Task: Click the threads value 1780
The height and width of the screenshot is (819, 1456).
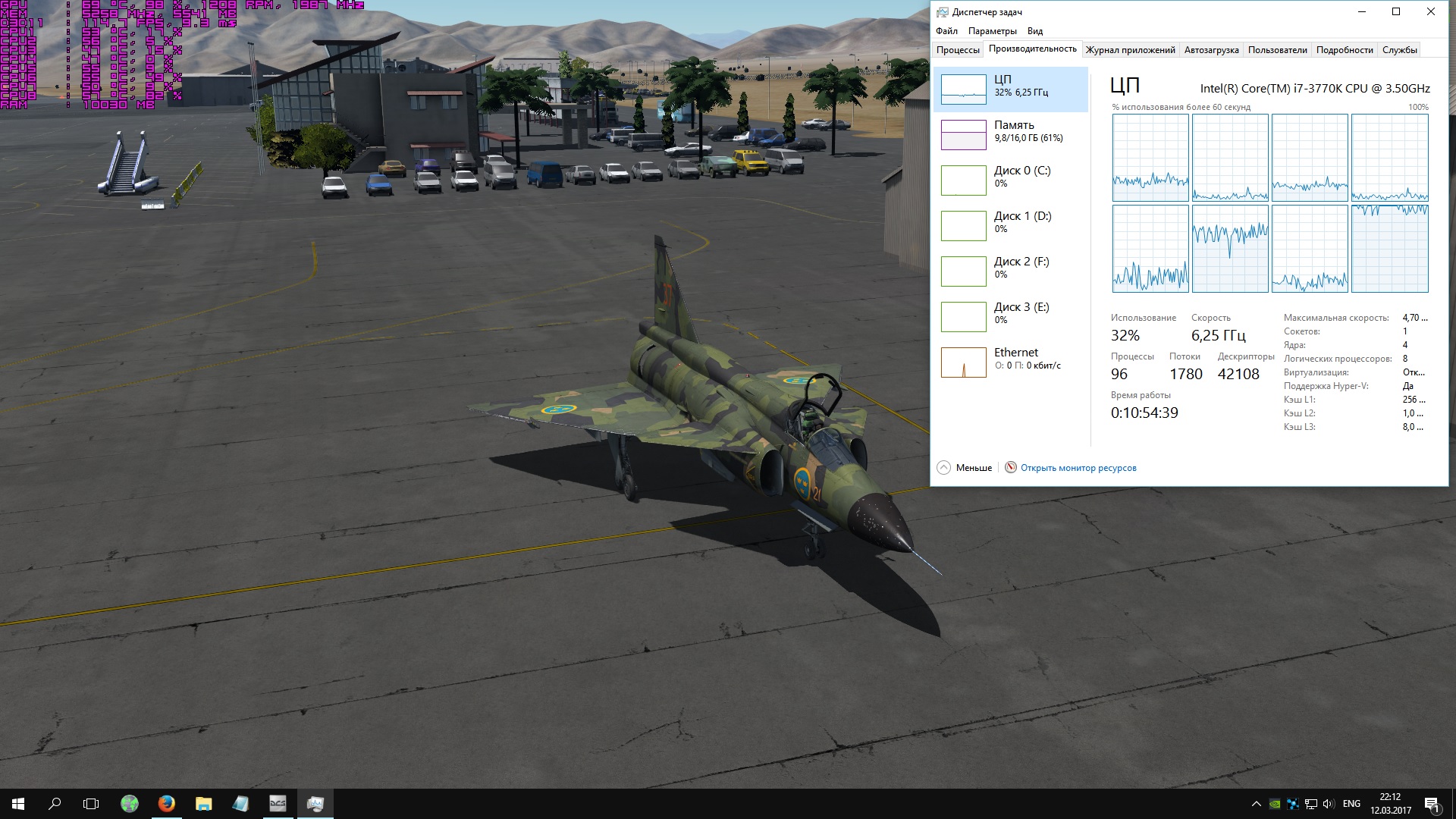Action: pyautogui.click(x=1186, y=374)
